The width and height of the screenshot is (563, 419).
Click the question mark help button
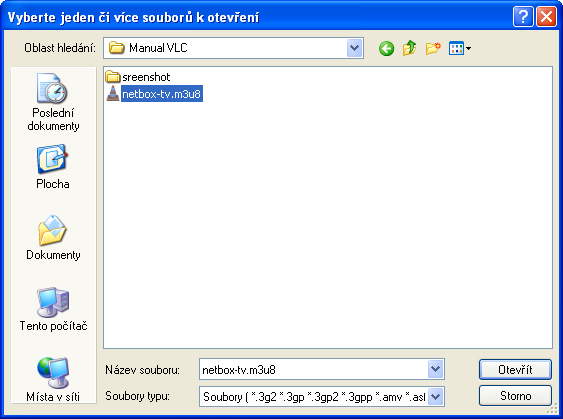[x=523, y=17]
